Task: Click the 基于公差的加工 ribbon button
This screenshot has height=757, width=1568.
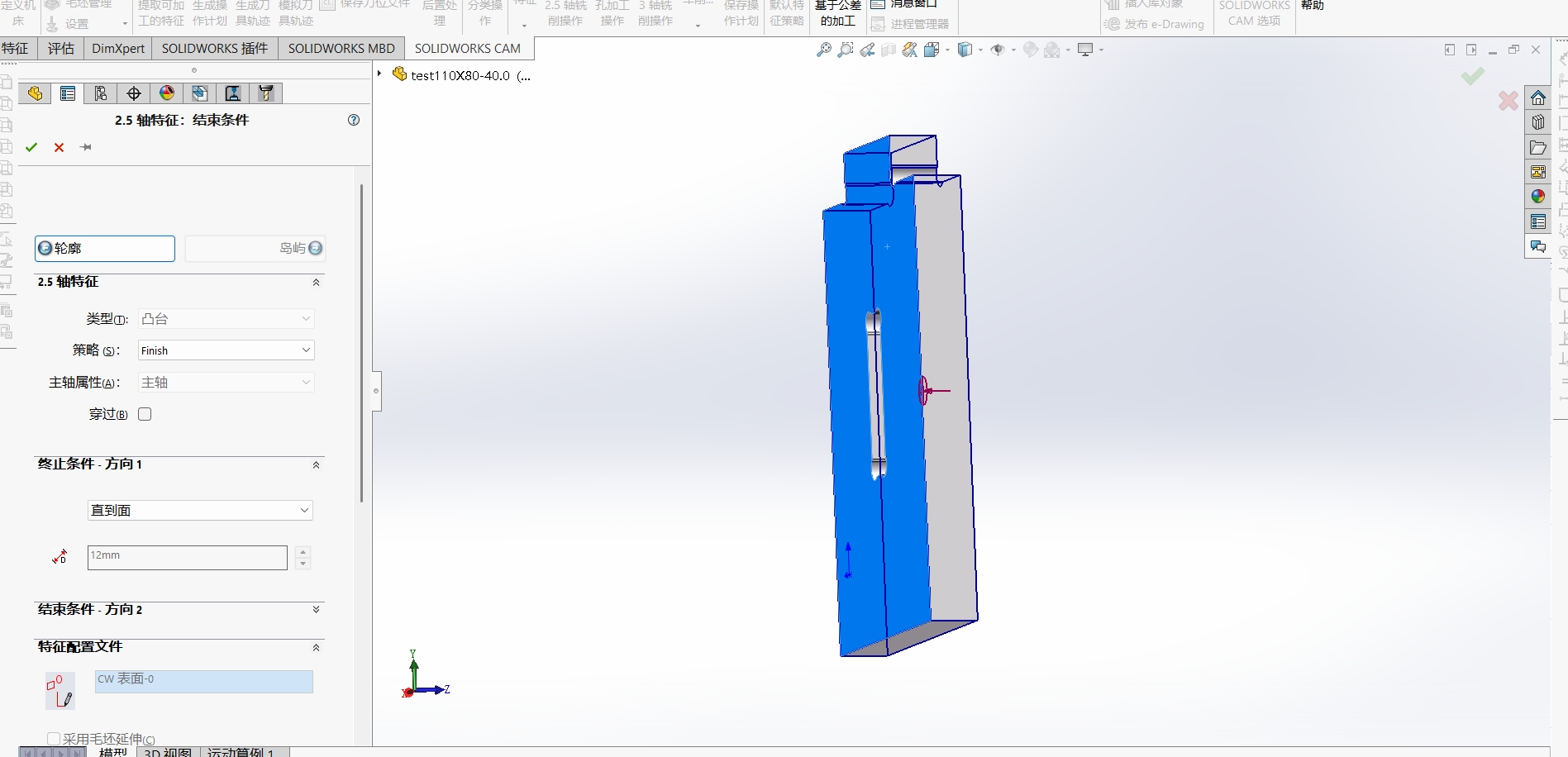Action: pos(838,13)
